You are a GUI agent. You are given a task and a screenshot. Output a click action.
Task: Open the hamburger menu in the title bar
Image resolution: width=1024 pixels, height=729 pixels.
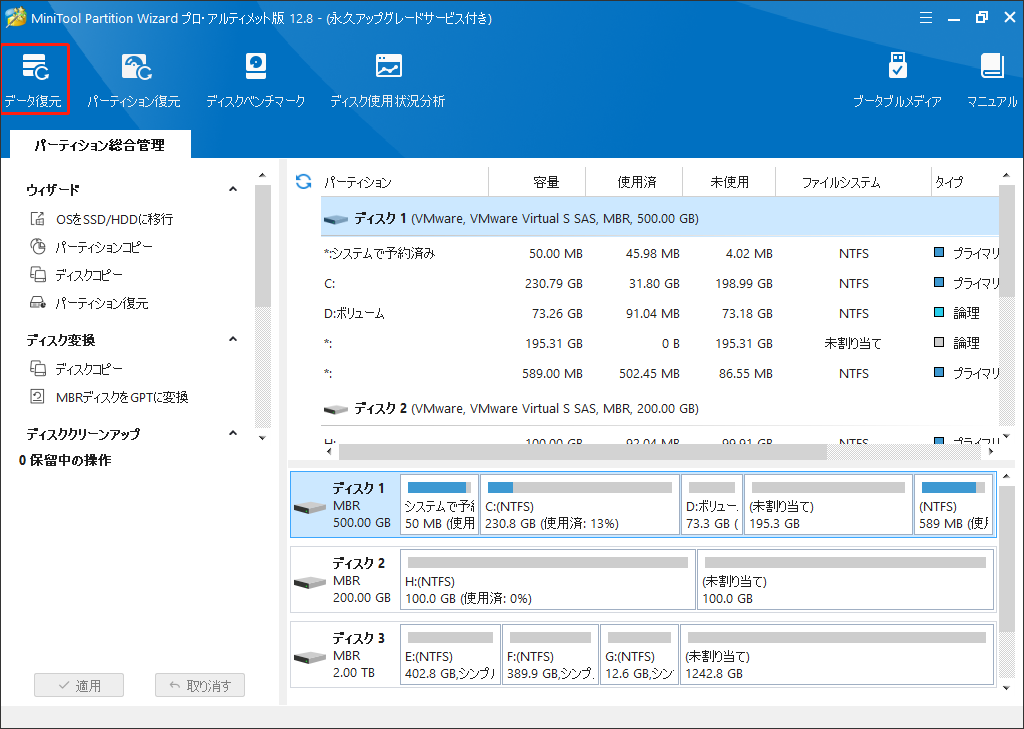pyautogui.click(x=926, y=18)
